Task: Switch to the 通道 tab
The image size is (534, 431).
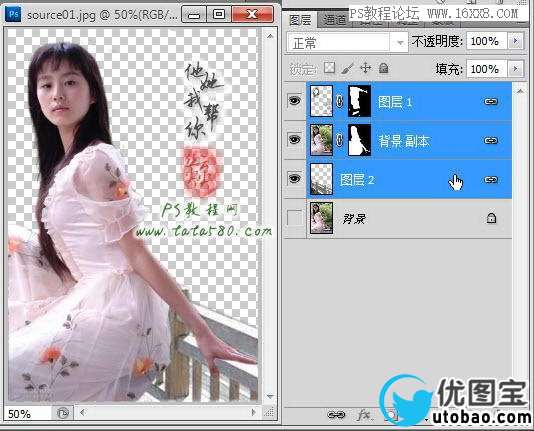Action: pos(334,20)
